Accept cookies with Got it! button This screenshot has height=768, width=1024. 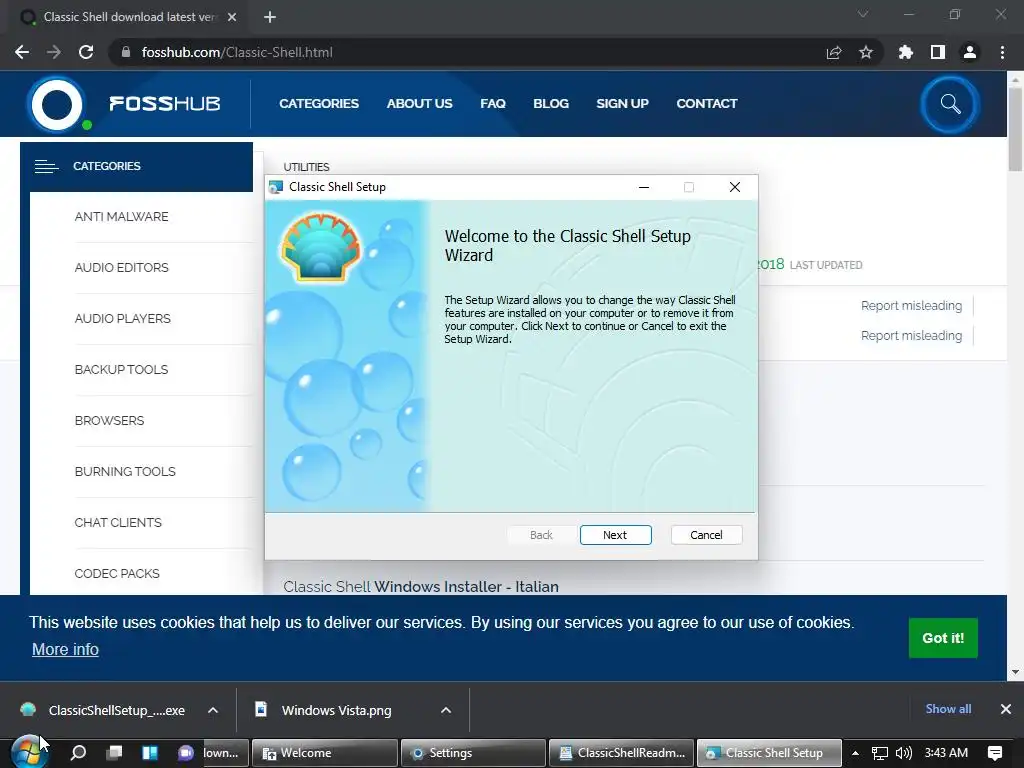pyautogui.click(x=943, y=638)
